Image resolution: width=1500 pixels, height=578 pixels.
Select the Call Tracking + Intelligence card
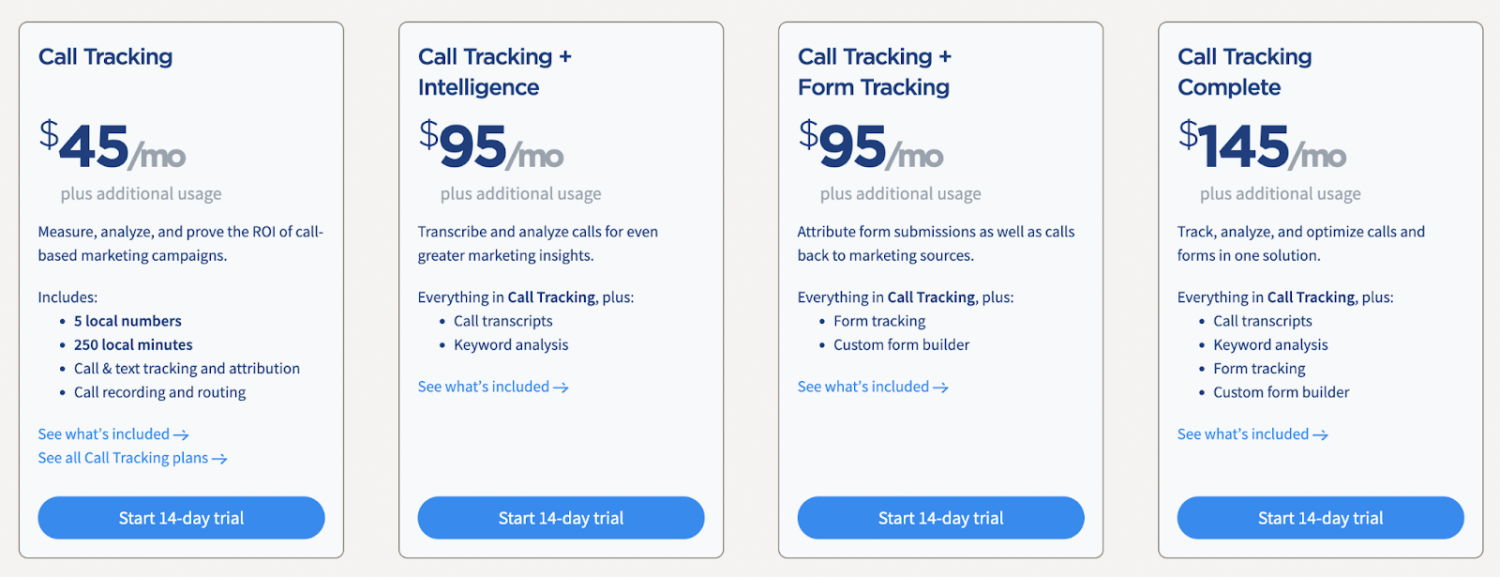[x=561, y=290]
